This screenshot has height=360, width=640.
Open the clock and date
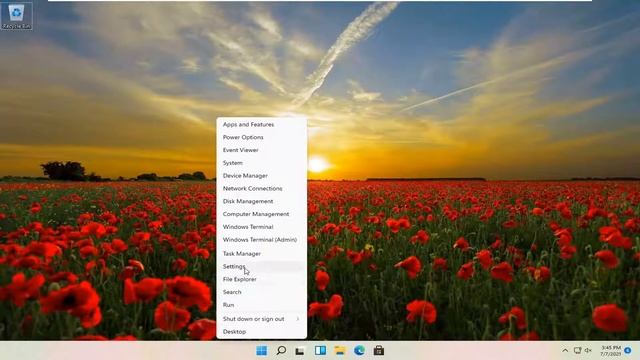(x=611, y=351)
